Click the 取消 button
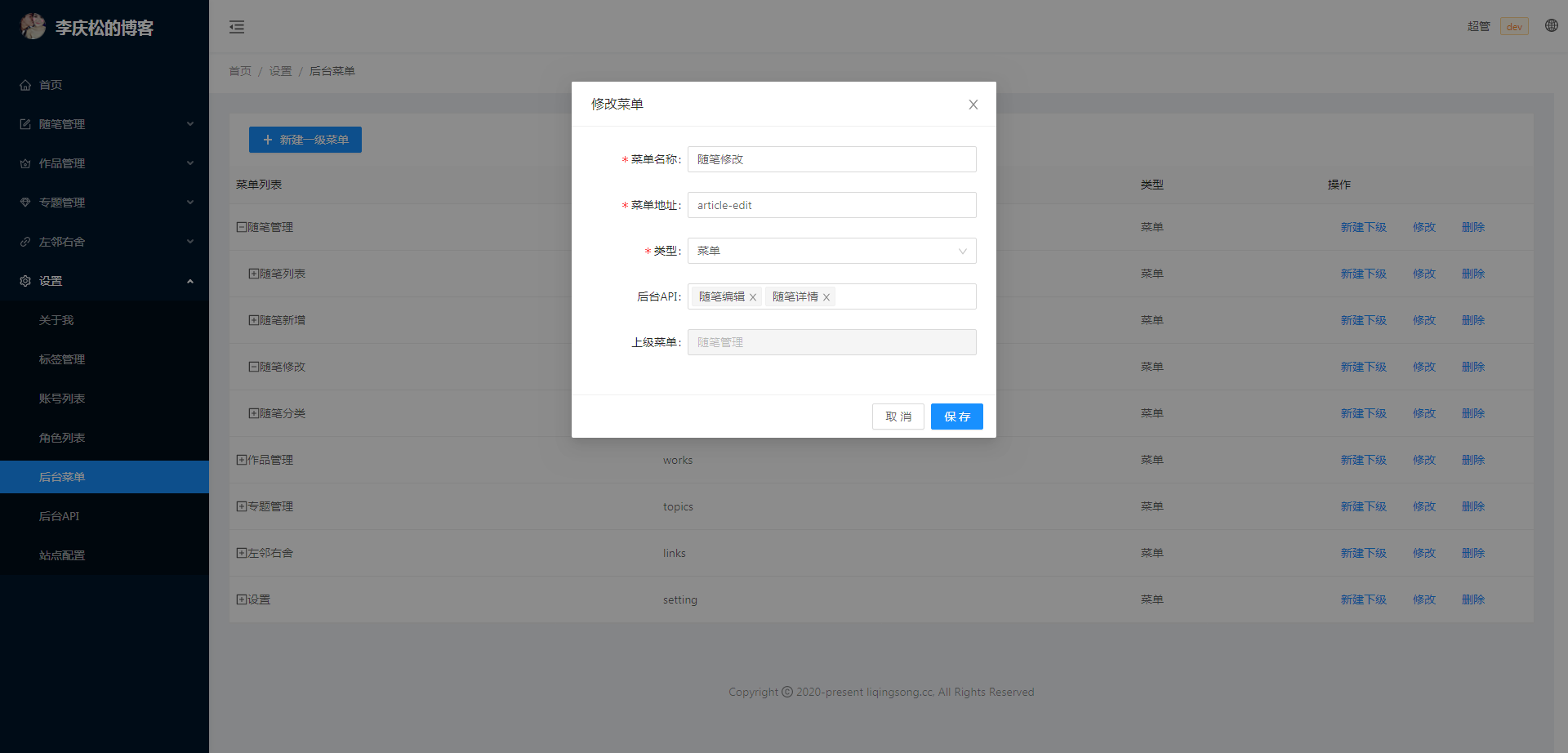 point(898,417)
